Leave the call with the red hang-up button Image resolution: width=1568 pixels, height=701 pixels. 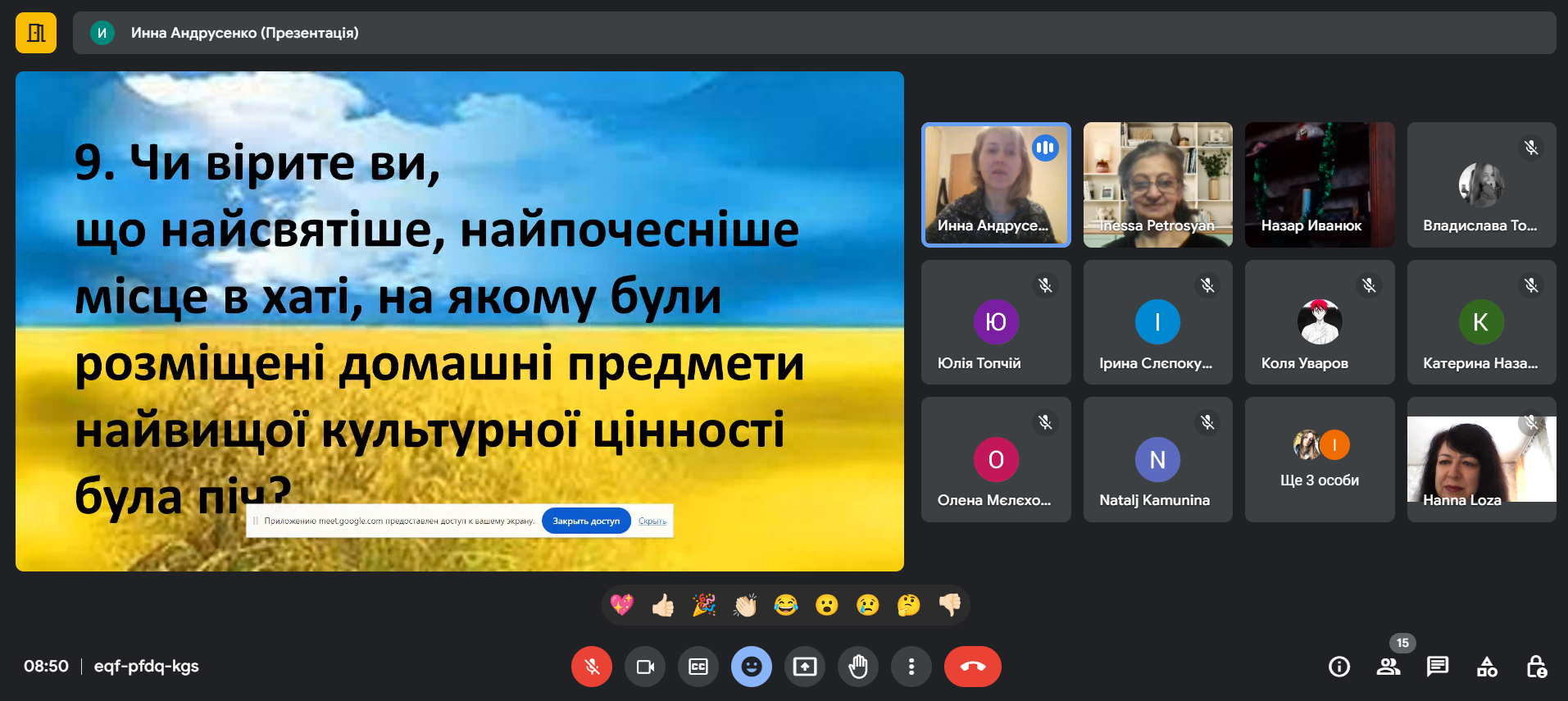[x=972, y=667]
